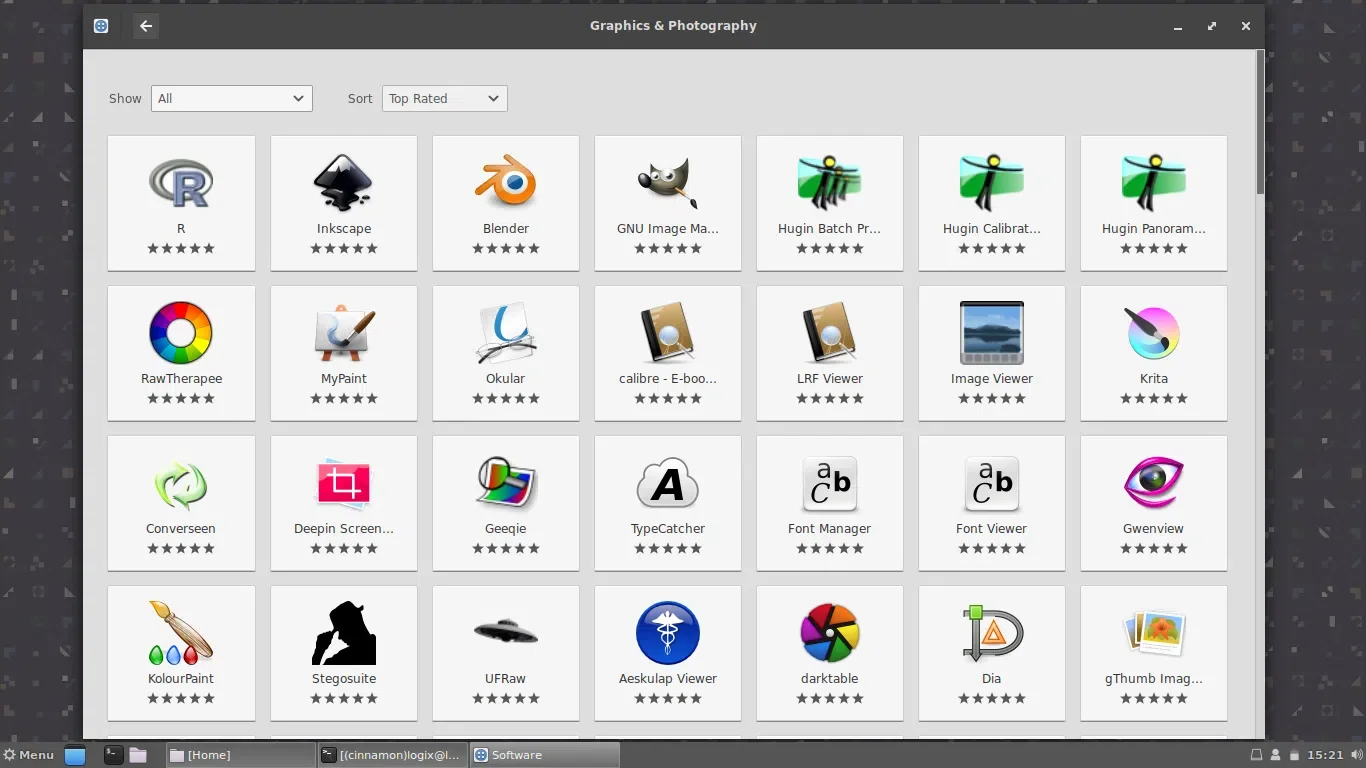Open Deepin Screenshot tile
The height and width of the screenshot is (768, 1366).
pos(344,503)
